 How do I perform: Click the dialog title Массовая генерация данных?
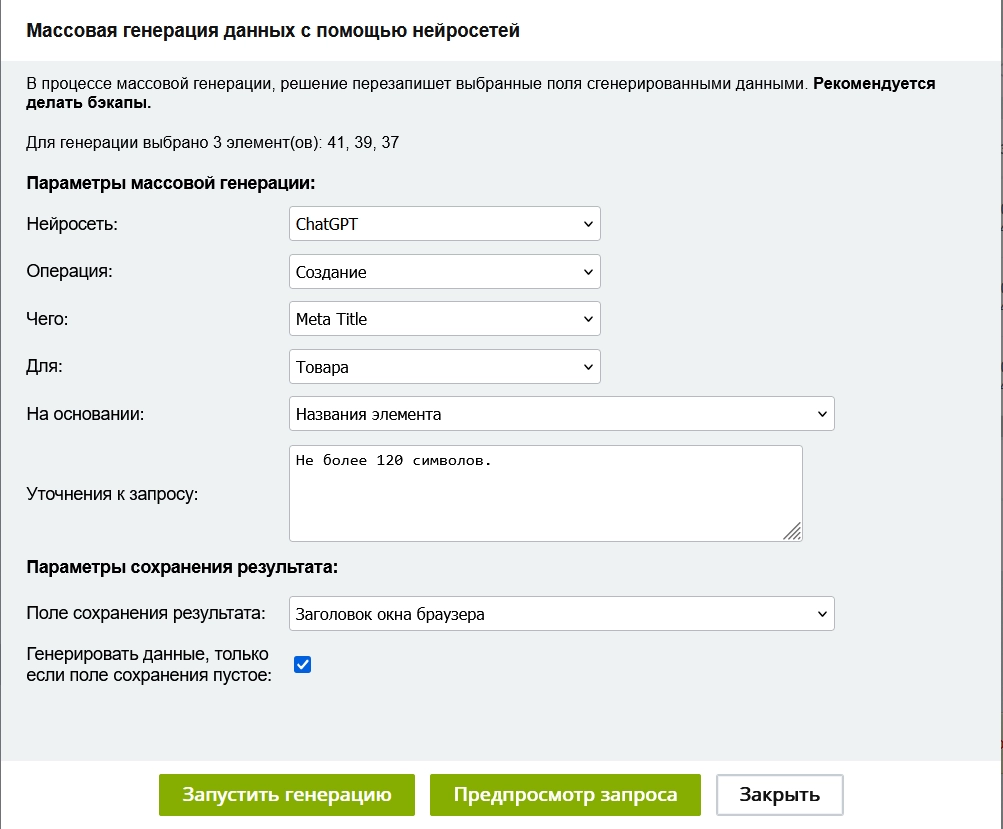pos(273,31)
